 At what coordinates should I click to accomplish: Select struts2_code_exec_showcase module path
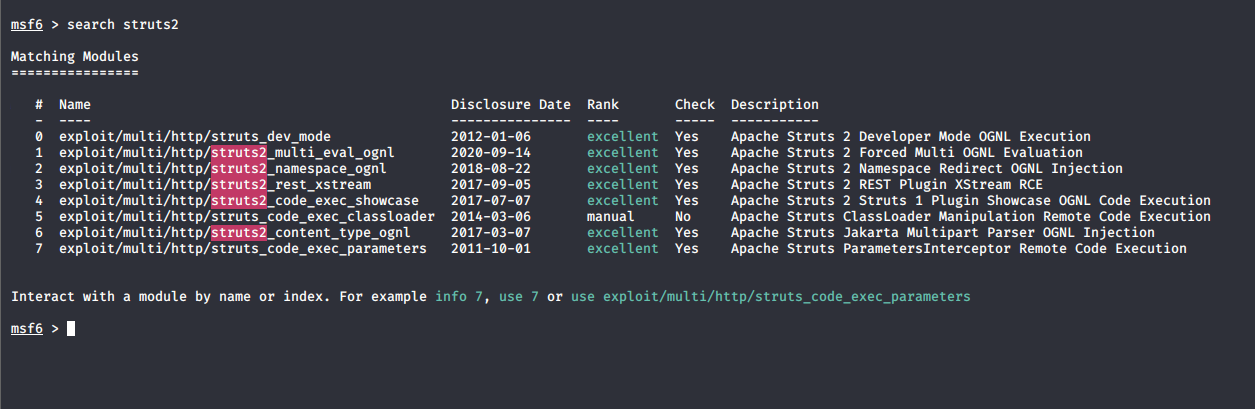click(x=238, y=200)
